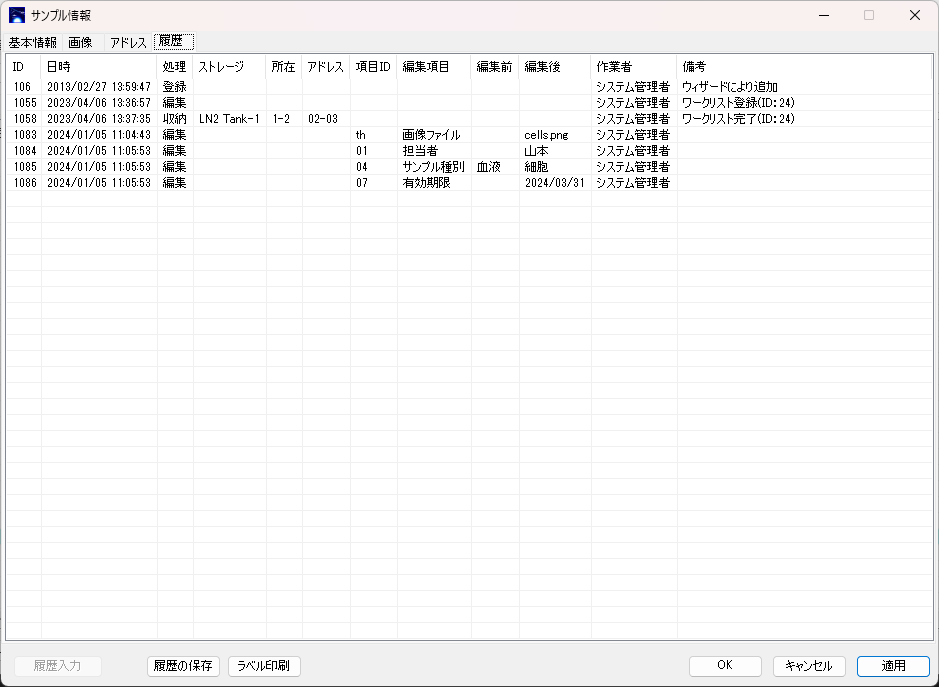Confirm with the OK button
The width and height of the screenshot is (939, 687).
coord(725,666)
